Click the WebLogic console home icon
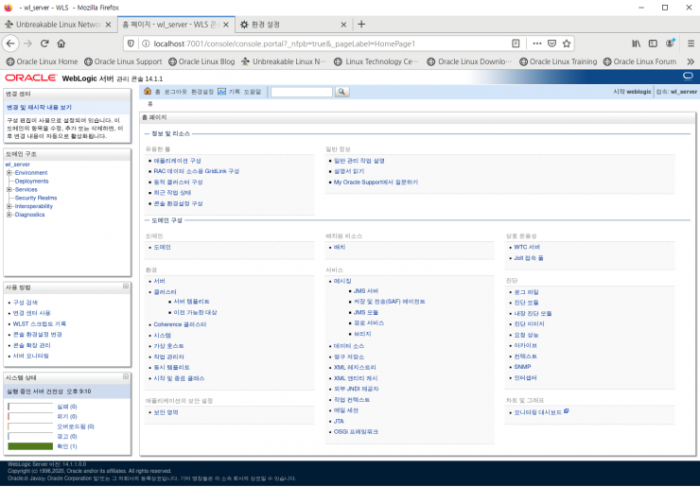Viewport: 700px width, 487px height. (148, 92)
